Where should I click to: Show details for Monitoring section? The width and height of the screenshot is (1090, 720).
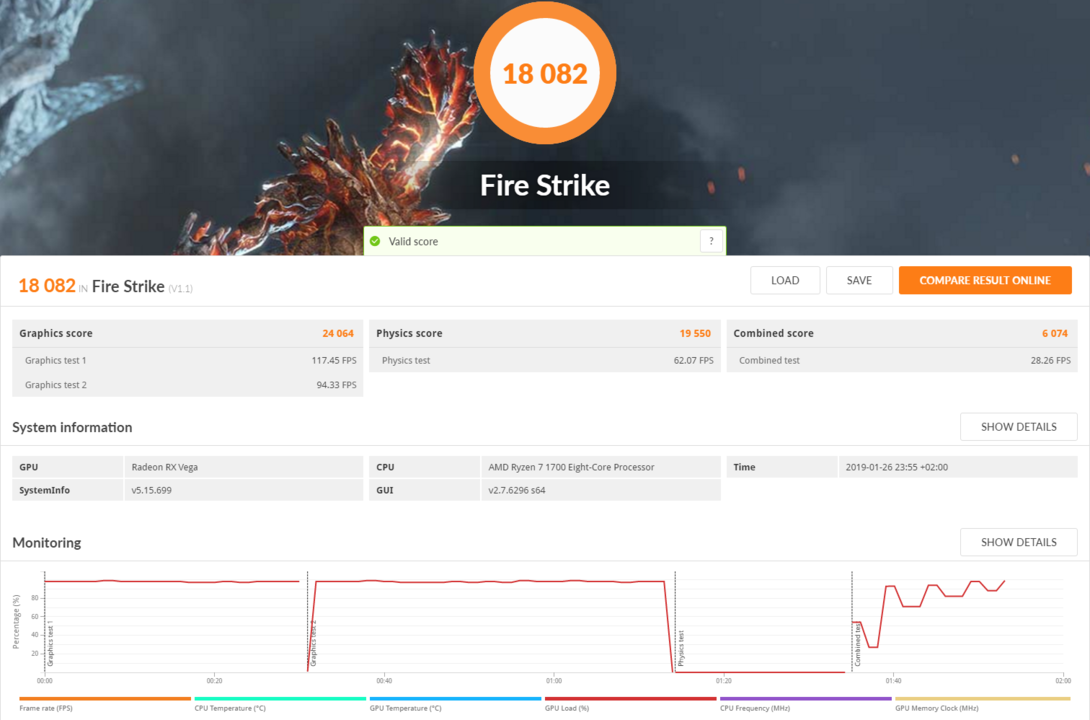coord(1018,542)
